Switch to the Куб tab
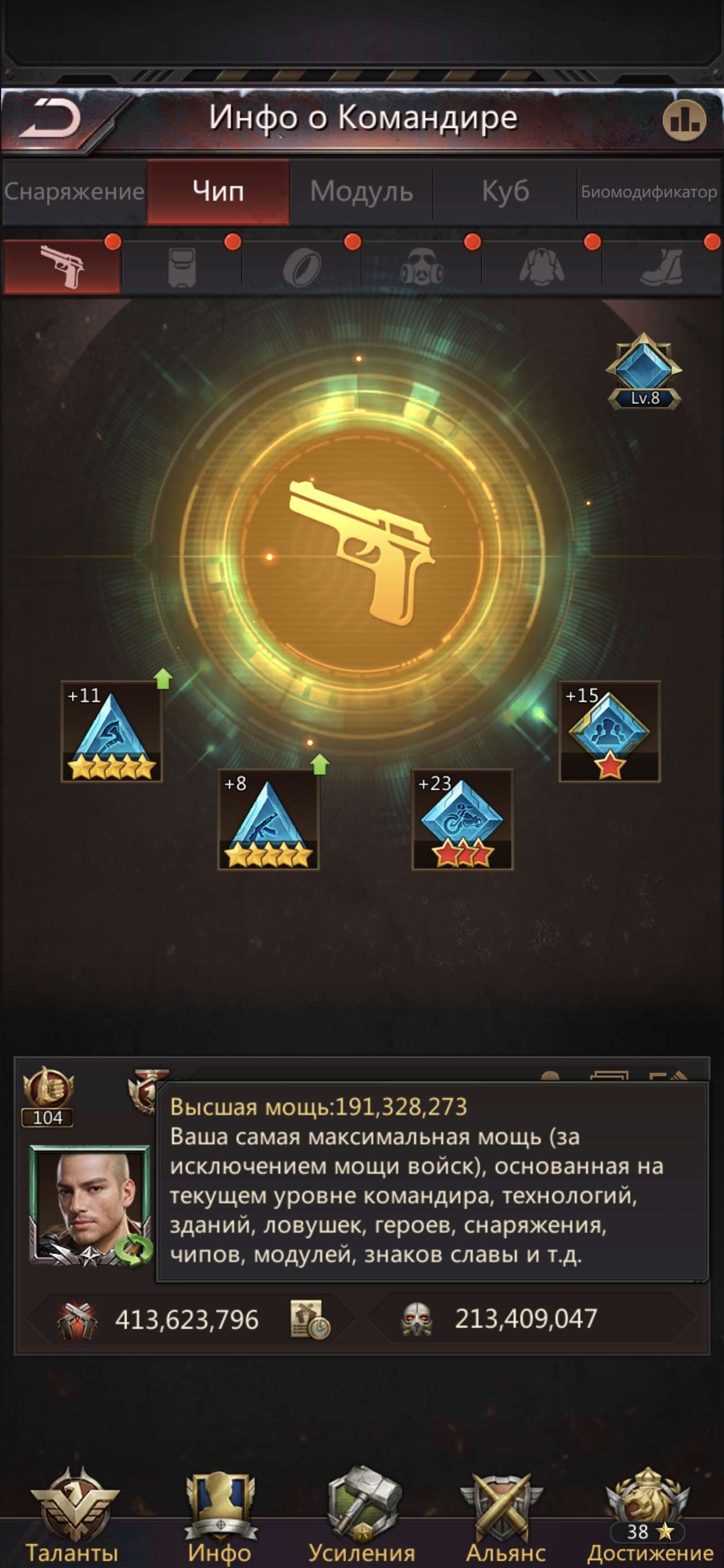This screenshot has width=724, height=1568. 505,192
